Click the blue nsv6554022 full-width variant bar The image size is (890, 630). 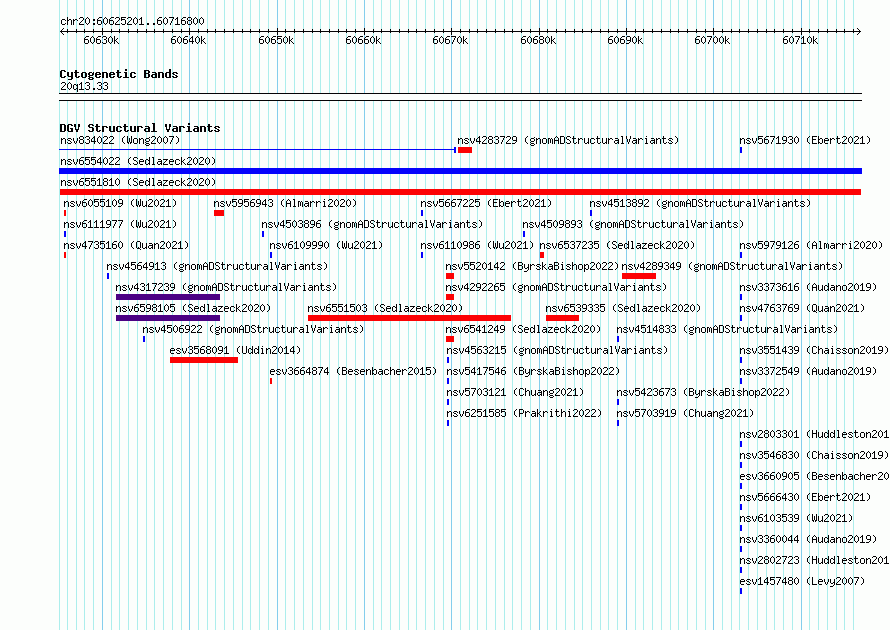point(460,171)
